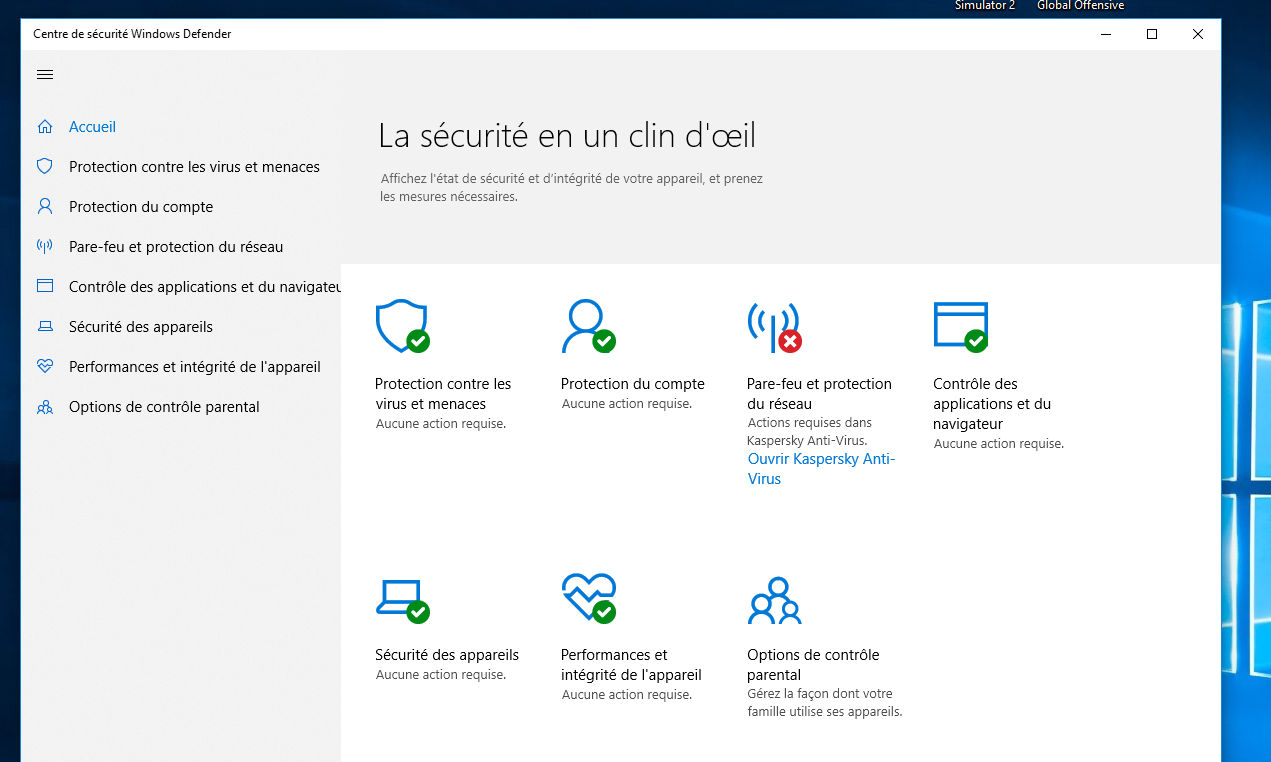1271x762 pixels.
Task: Click the device security laptop tile icon
Action: tap(401, 599)
